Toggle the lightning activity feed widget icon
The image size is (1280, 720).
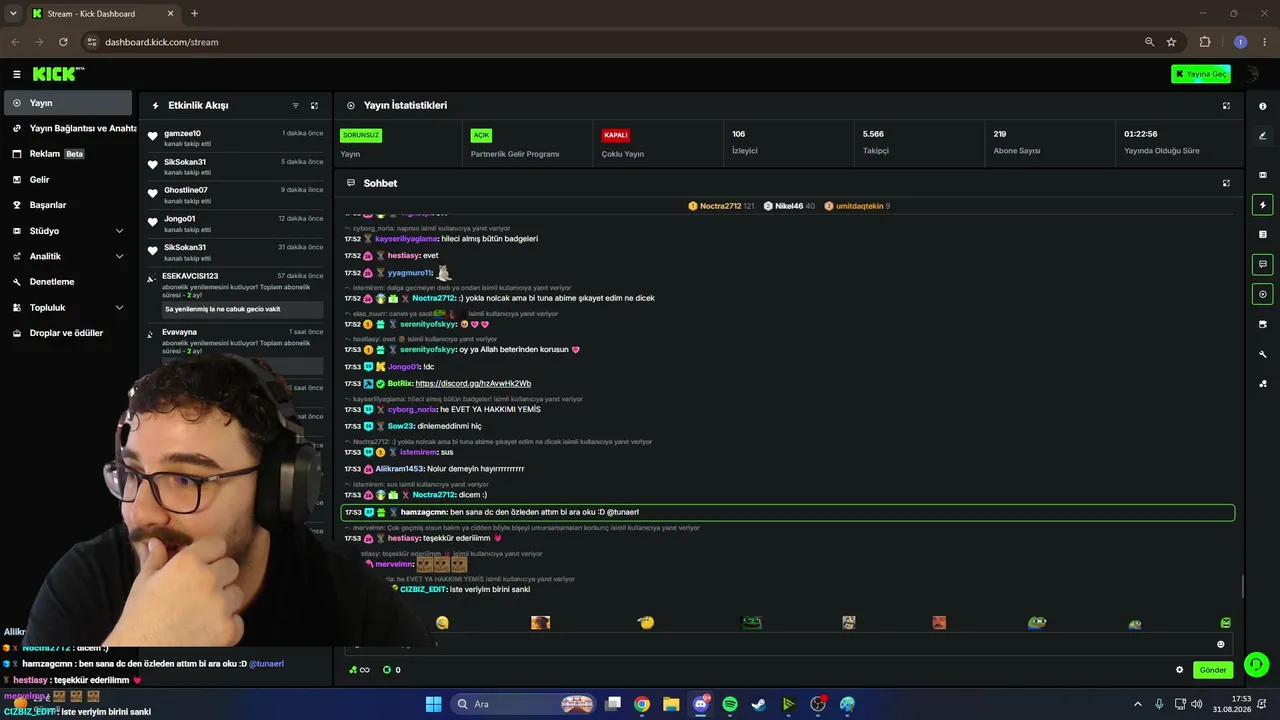pyautogui.click(x=1263, y=205)
